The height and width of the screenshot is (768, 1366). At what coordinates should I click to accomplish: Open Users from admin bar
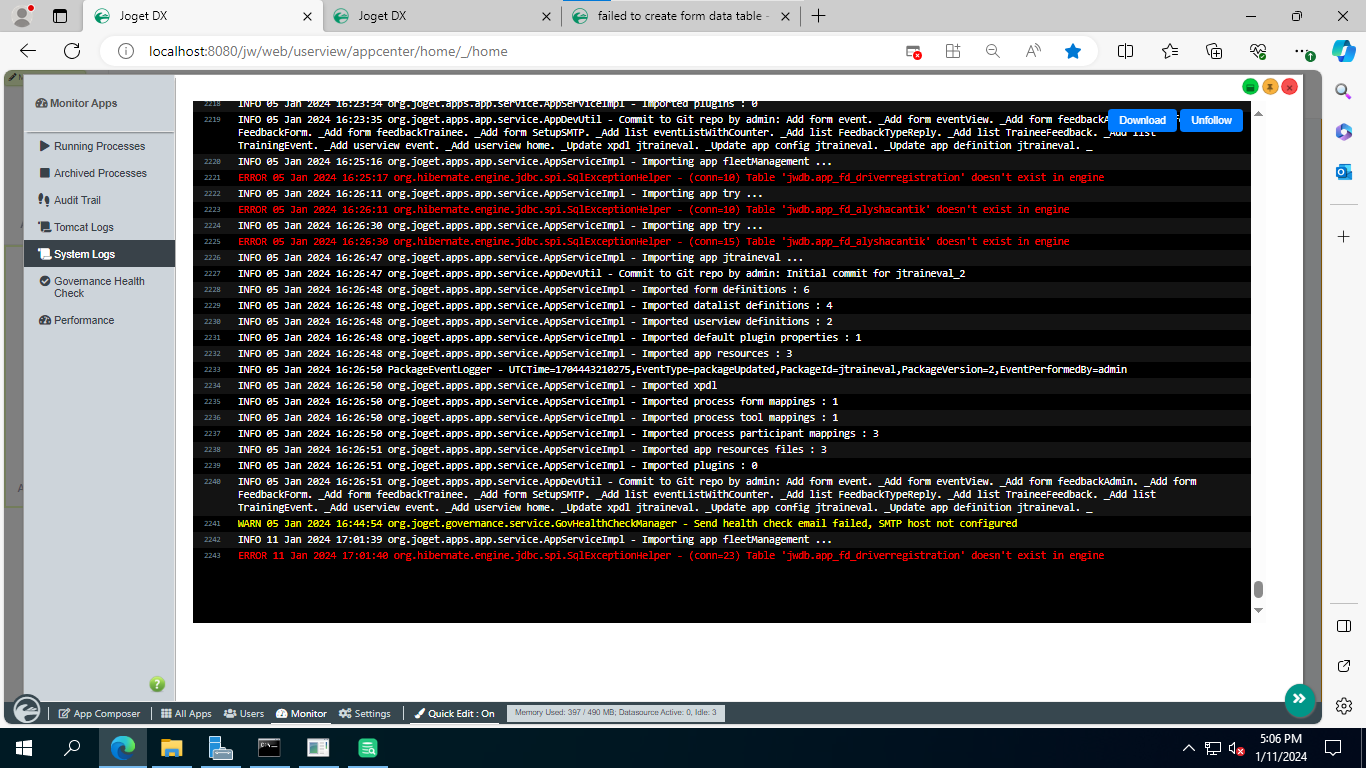tap(244, 714)
